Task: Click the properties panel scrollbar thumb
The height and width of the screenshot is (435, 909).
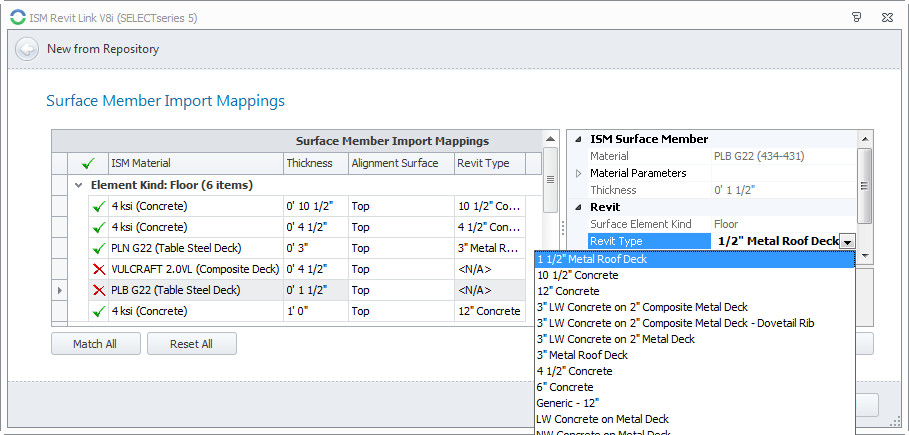Action: [864, 186]
